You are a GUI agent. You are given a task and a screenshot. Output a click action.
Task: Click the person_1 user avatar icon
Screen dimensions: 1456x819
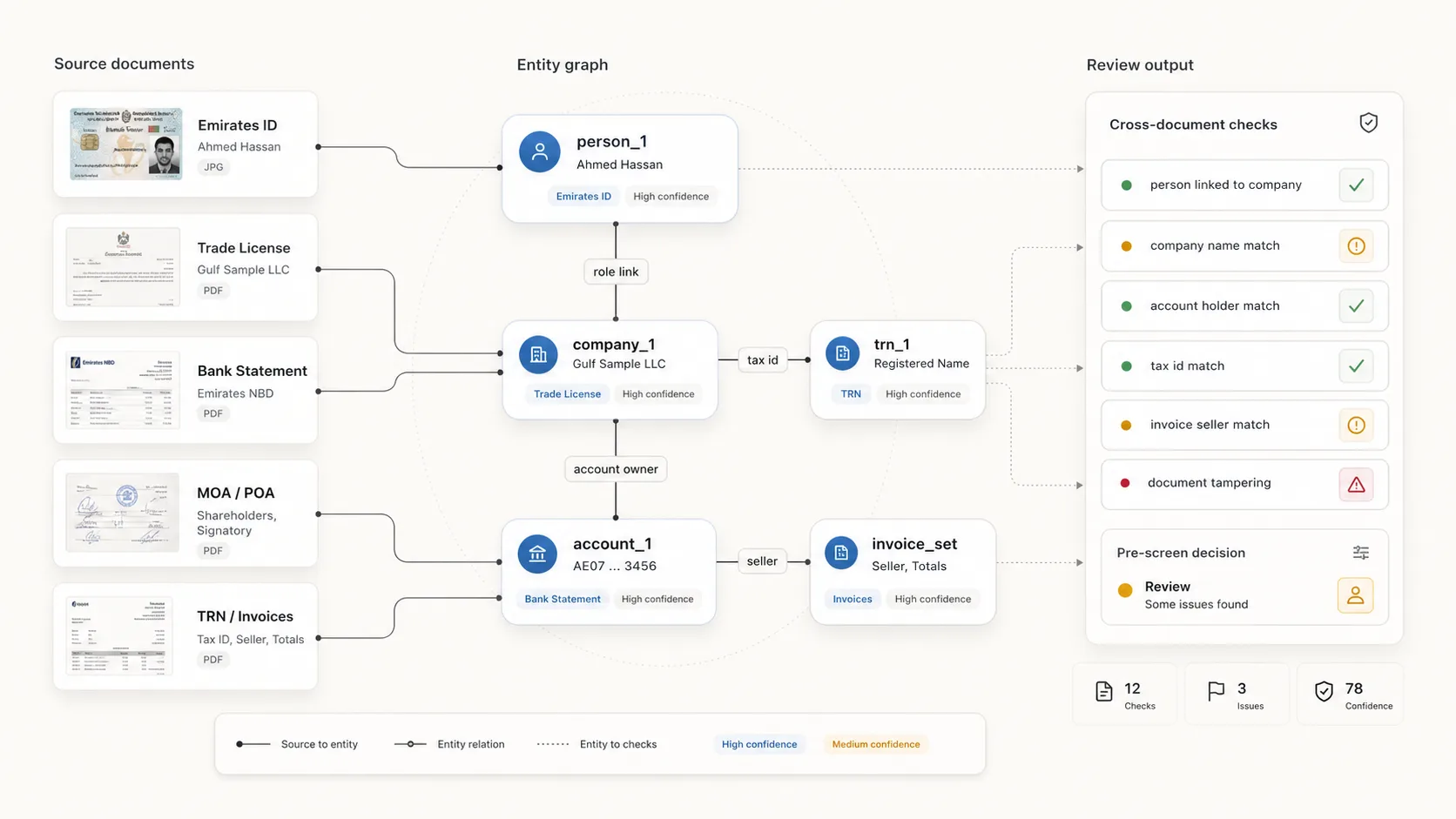[540, 151]
